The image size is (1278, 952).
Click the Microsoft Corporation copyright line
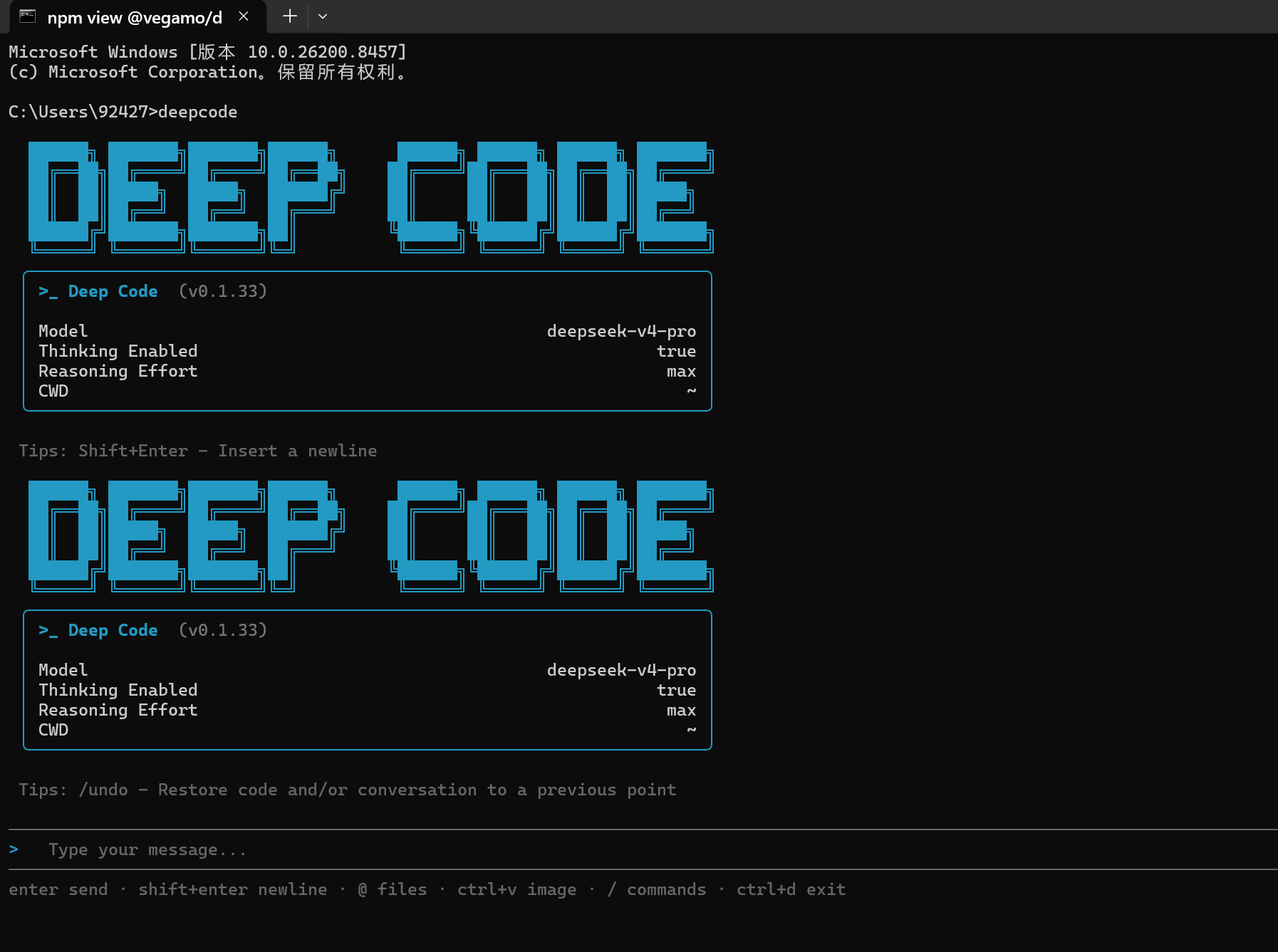pyautogui.click(x=207, y=72)
